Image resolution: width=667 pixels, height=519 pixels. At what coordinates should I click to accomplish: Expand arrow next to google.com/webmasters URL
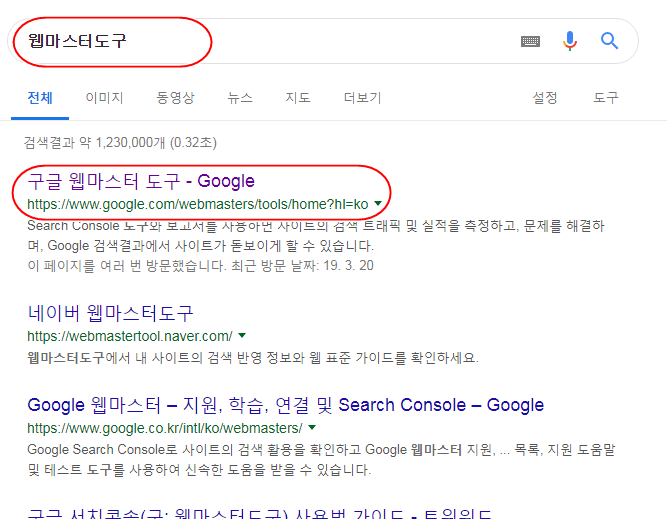378,203
